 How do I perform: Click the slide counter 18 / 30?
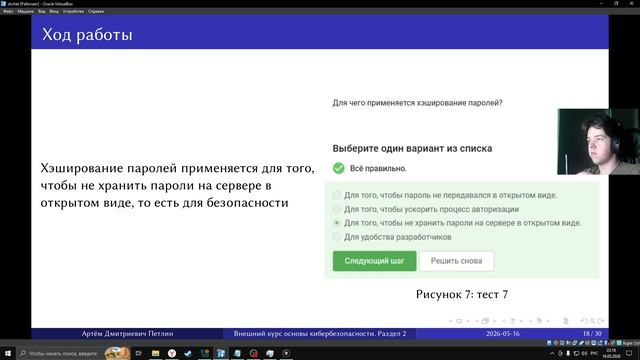click(592, 333)
